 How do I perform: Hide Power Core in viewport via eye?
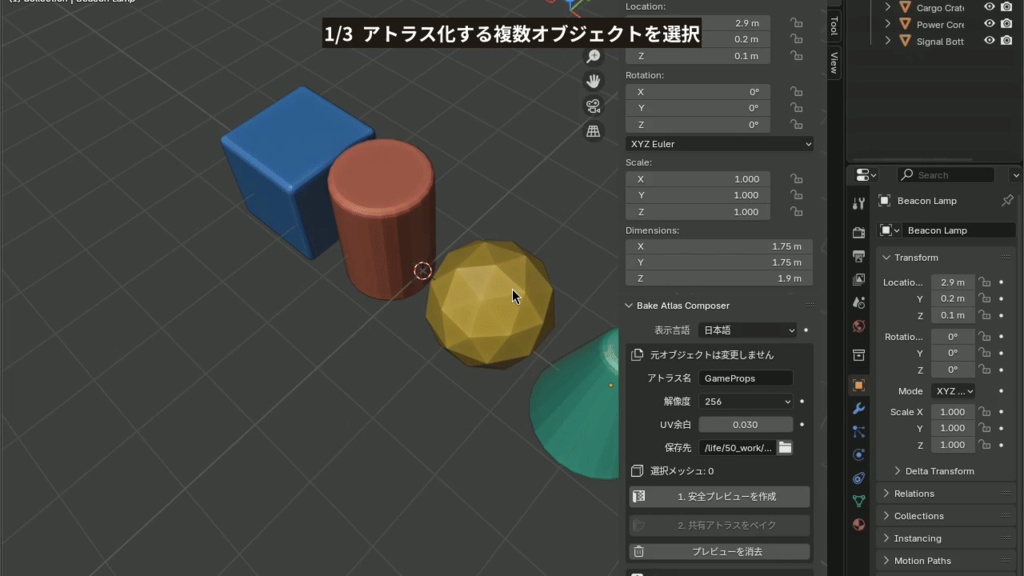click(x=989, y=24)
